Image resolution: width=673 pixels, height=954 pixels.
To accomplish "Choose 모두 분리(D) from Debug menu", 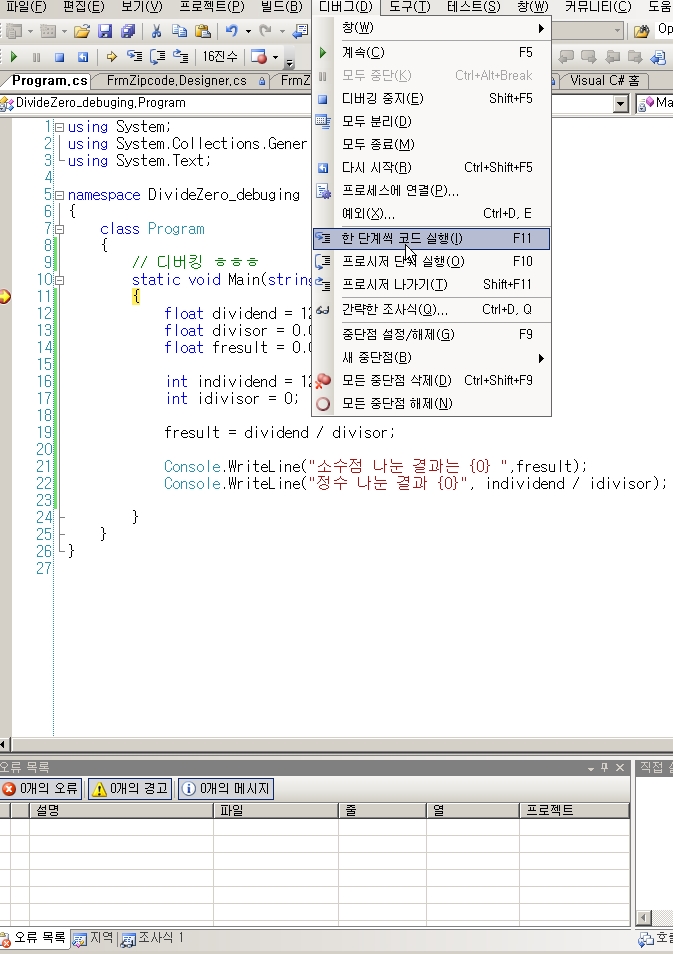I will [431, 122].
